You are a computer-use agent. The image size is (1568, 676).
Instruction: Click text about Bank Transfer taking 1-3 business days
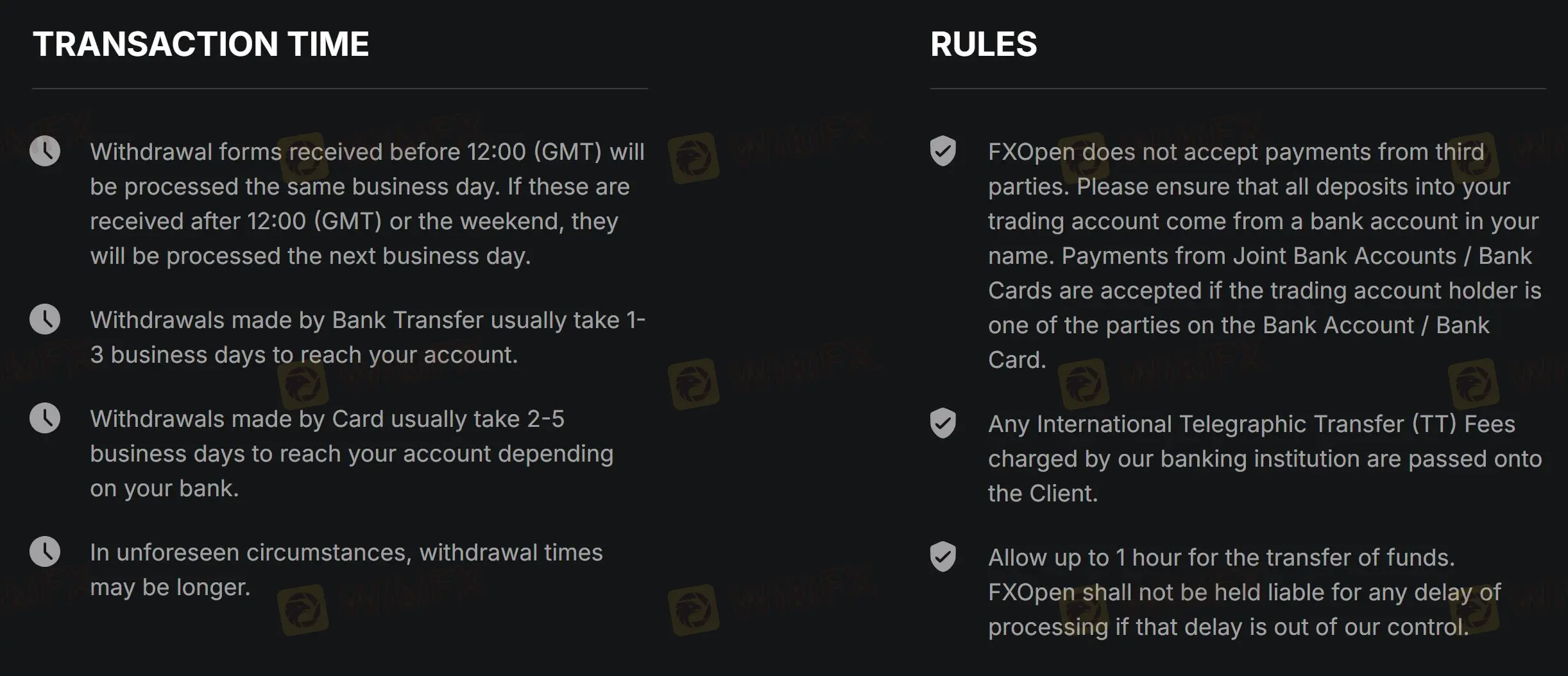tap(368, 337)
